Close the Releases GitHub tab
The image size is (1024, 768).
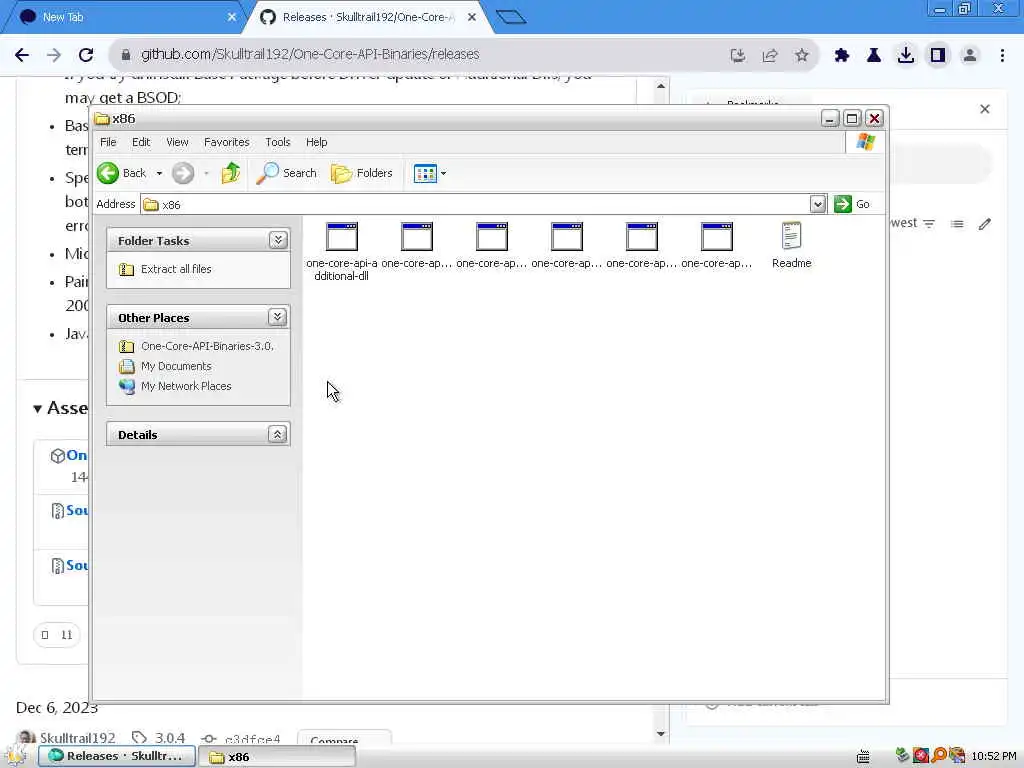pos(472,17)
